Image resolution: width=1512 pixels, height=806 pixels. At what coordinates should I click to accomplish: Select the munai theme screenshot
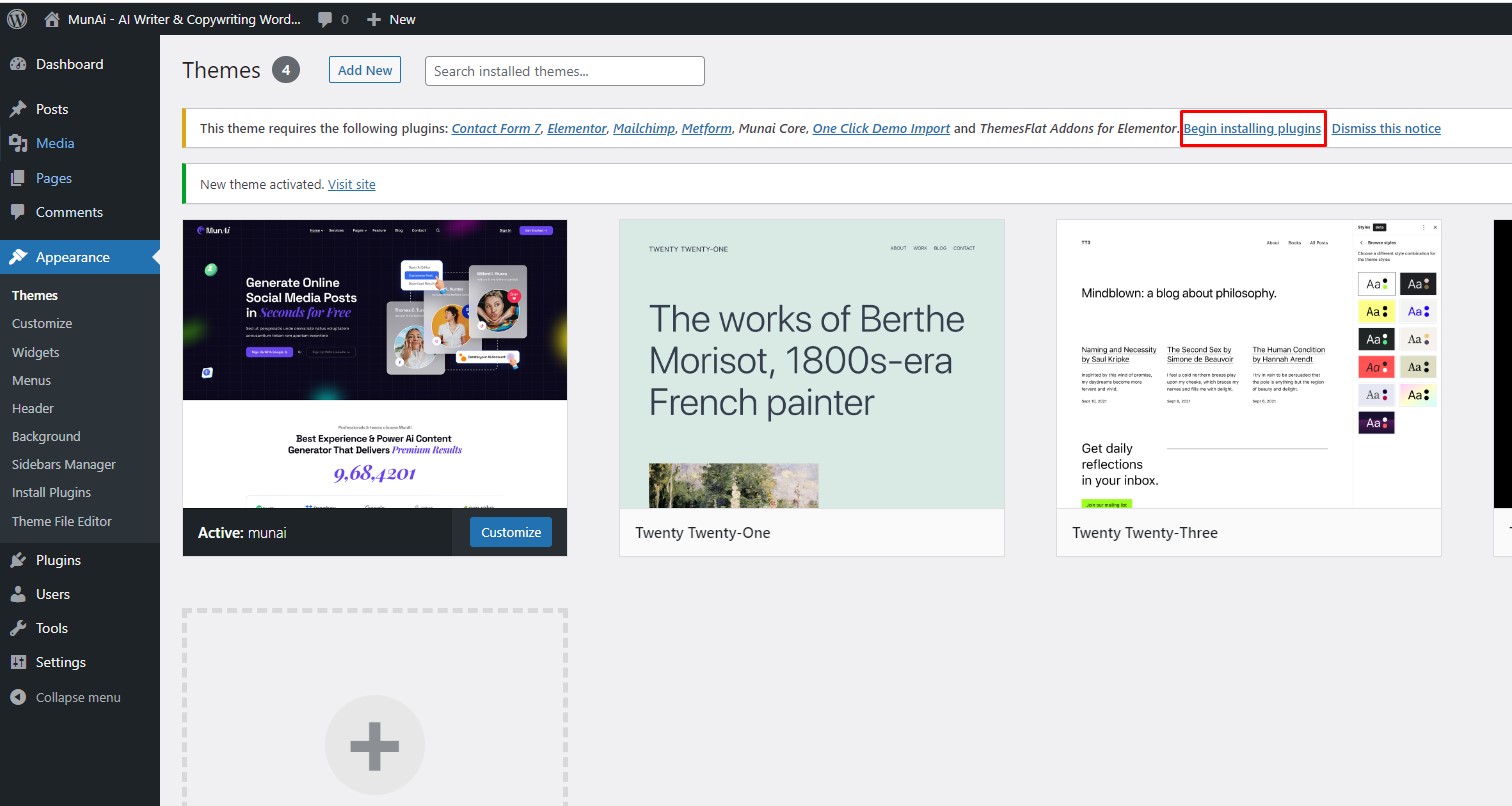point(375,364)
